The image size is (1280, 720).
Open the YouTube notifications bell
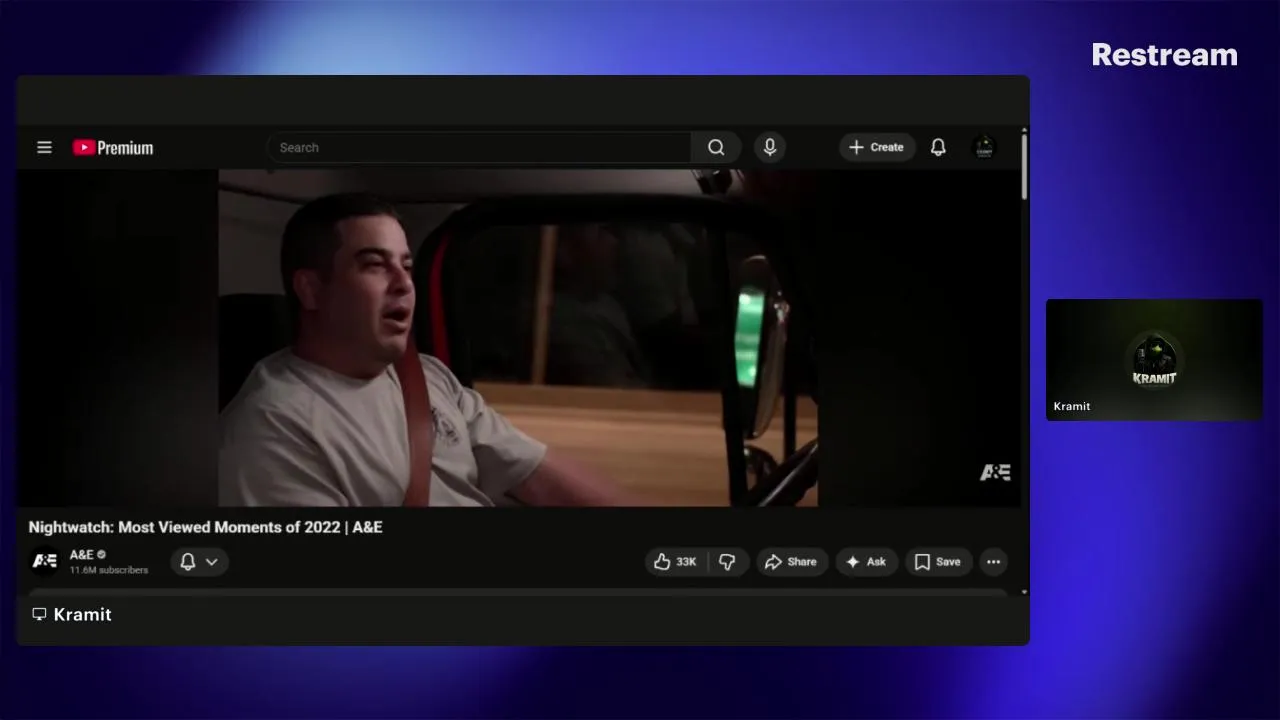[938, 147]
